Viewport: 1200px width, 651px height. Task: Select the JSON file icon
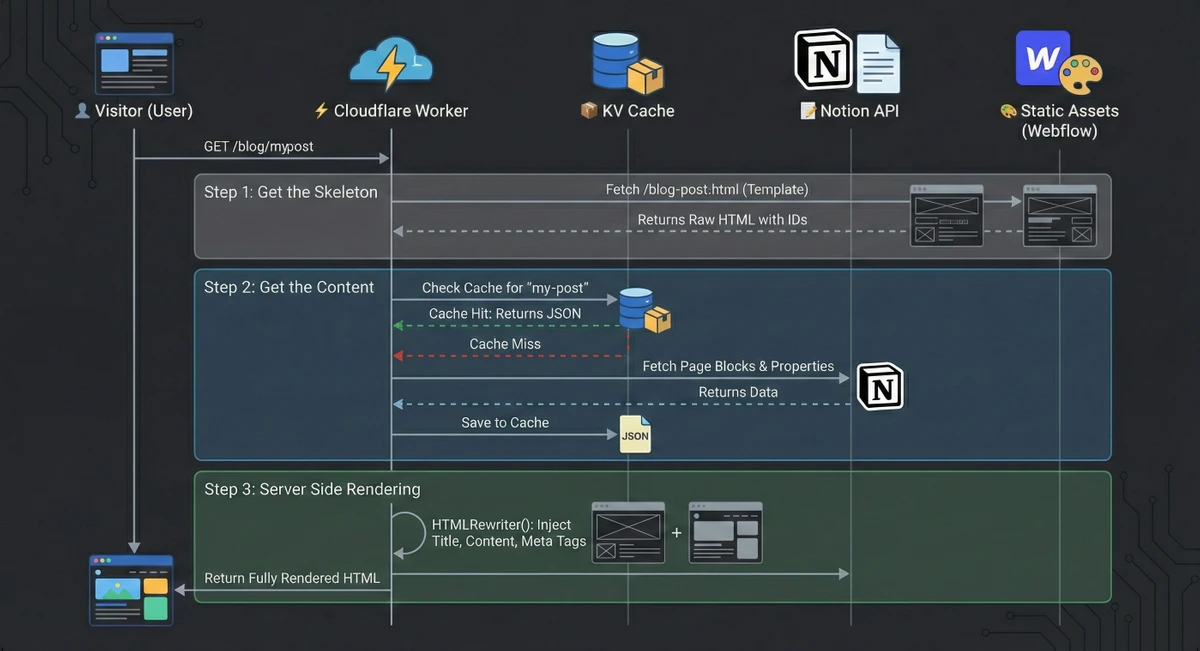[x=635, y=435]
